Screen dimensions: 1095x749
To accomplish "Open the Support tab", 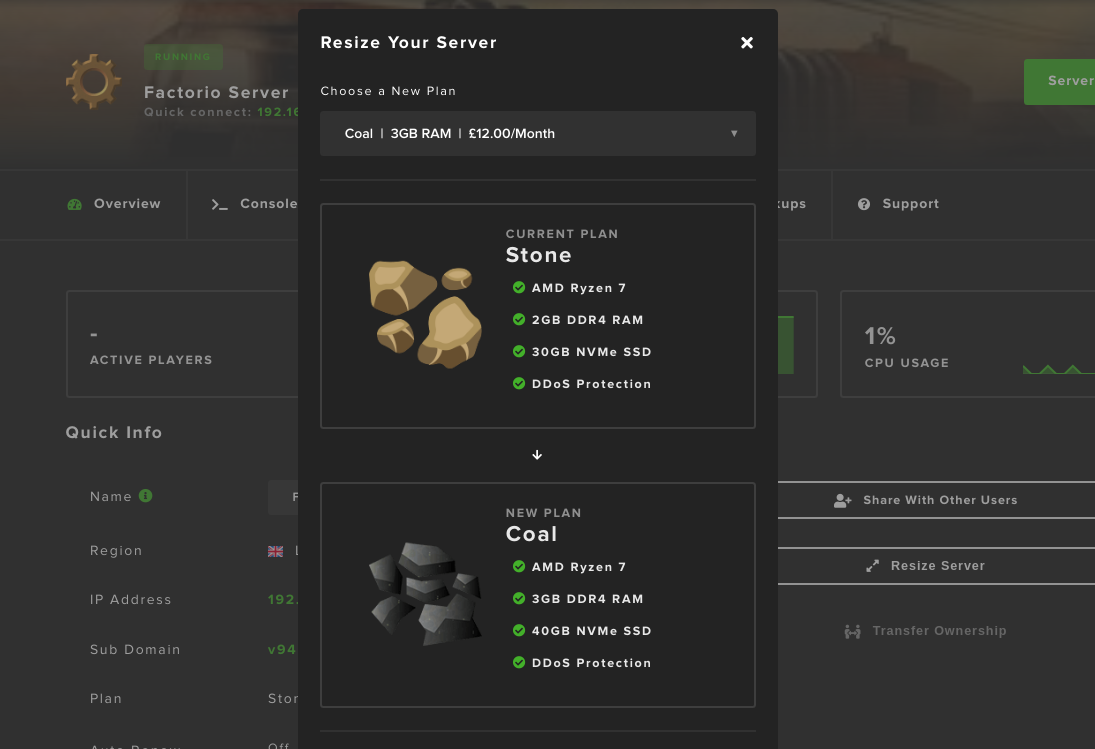I will [898, 204].
